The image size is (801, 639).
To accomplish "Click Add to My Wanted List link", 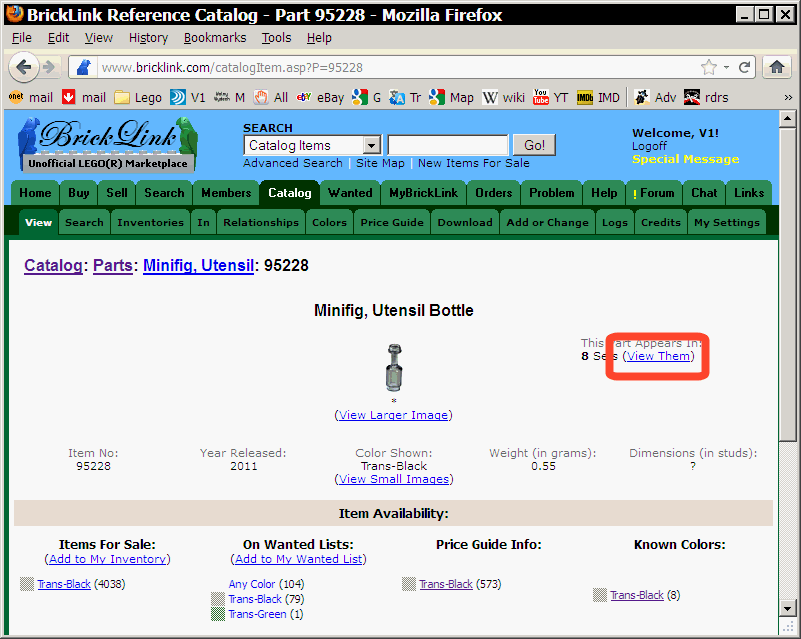I will tap(298, 559).
